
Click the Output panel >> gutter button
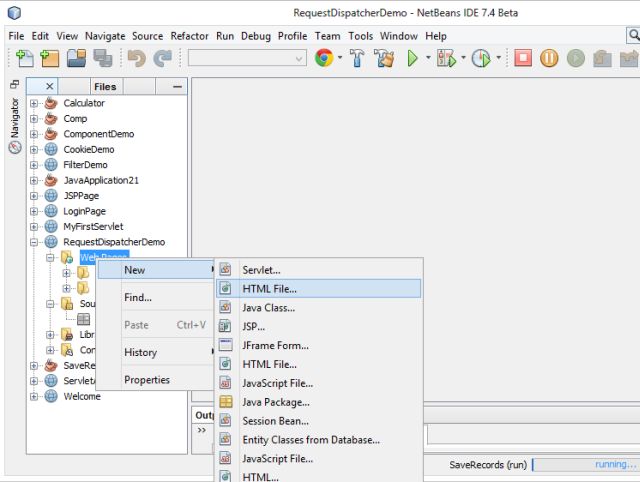coord(202,430)
